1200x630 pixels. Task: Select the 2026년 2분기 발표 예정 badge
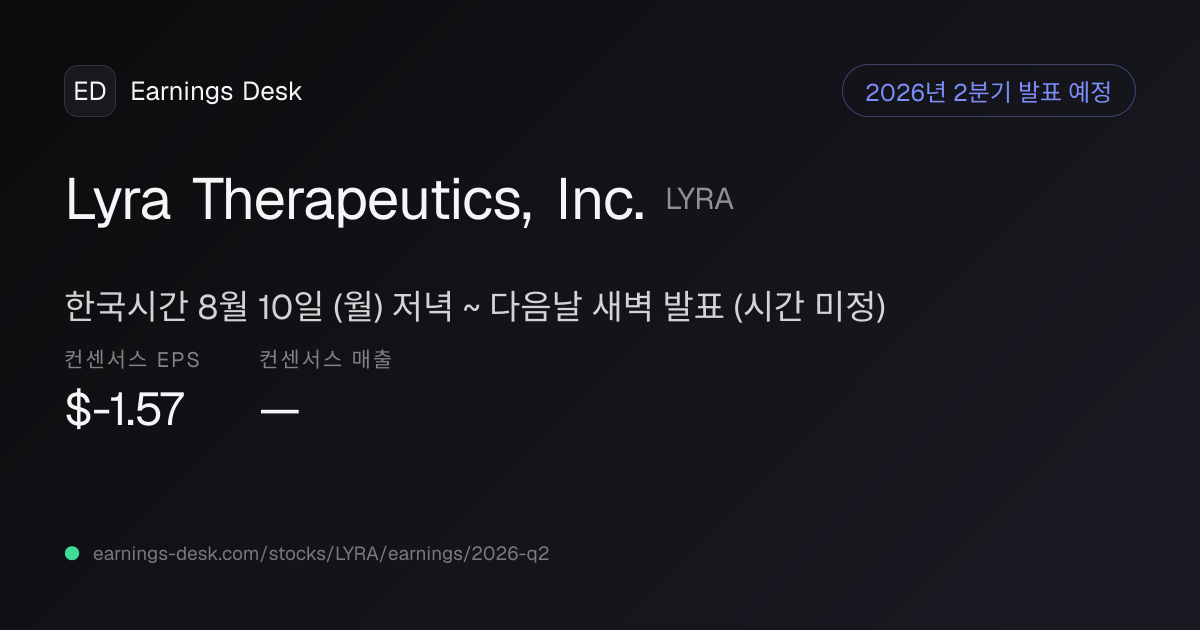[988, 91]
